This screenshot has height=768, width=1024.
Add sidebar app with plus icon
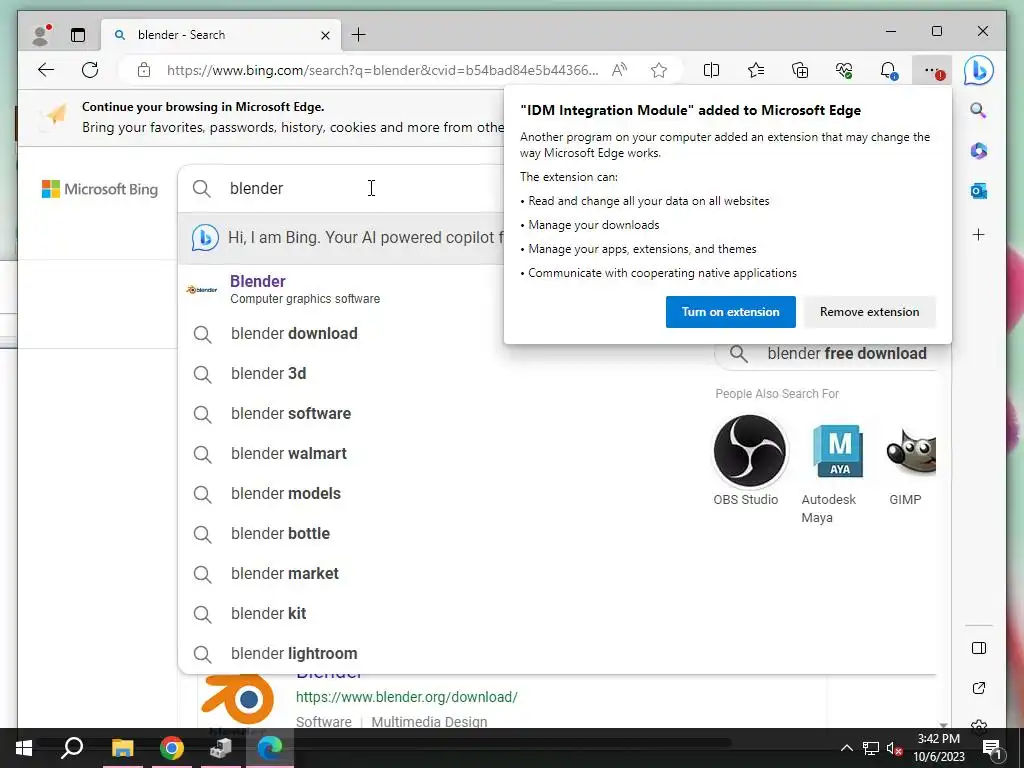tap(978, 234)
